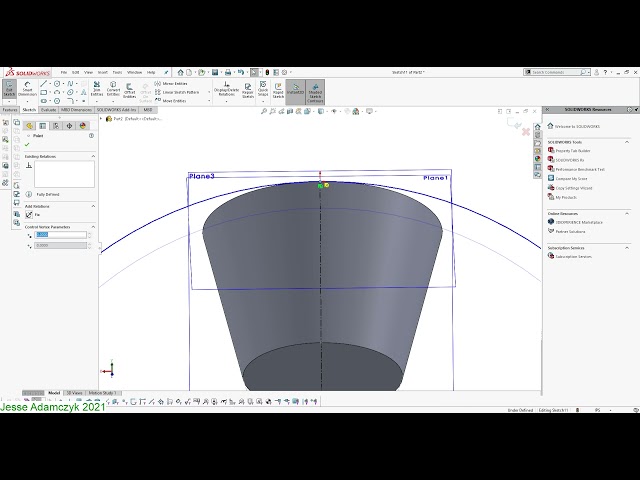
Task: Click the Undo icon in top toolbar
Action: pyautogui.click(x=241, y=72)
